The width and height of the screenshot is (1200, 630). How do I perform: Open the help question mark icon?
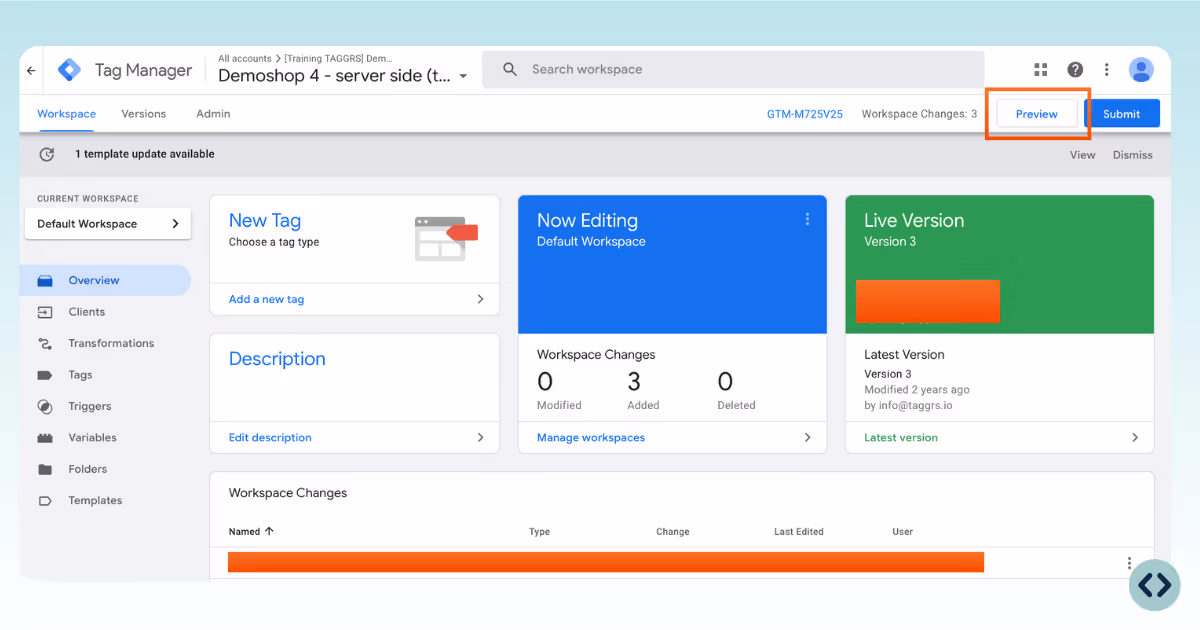click(x=1075, y=69)
